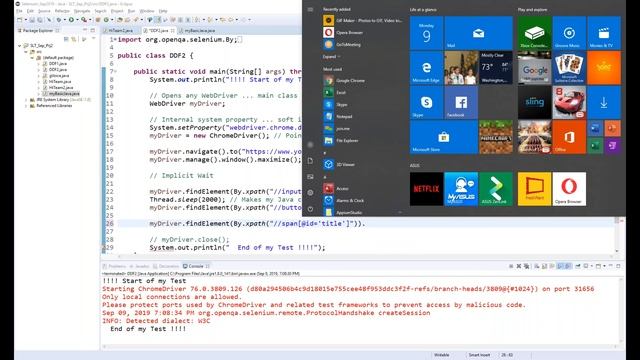Image resolution: width=640 pixels, height=360 pixels.
Task: Open 3D Viewer in Start app list
Action: 362,164
